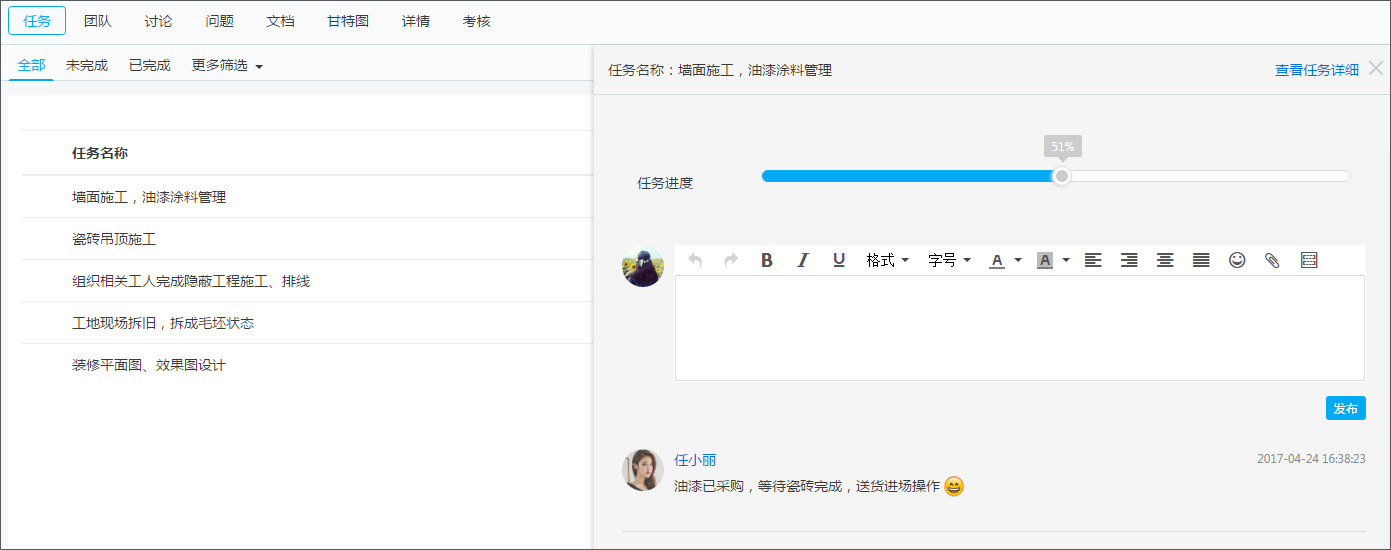
Task: Open the 更多筛选 filter dropdown
Action: pos(227,66)
